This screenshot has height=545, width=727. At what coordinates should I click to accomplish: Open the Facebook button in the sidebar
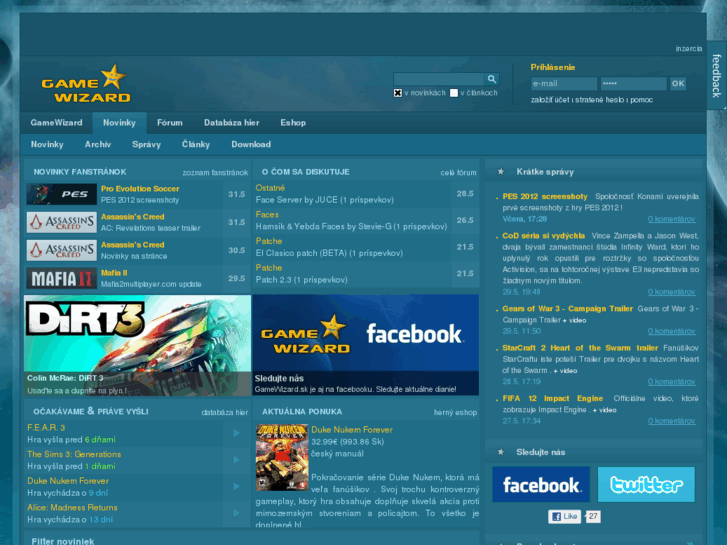541,485
